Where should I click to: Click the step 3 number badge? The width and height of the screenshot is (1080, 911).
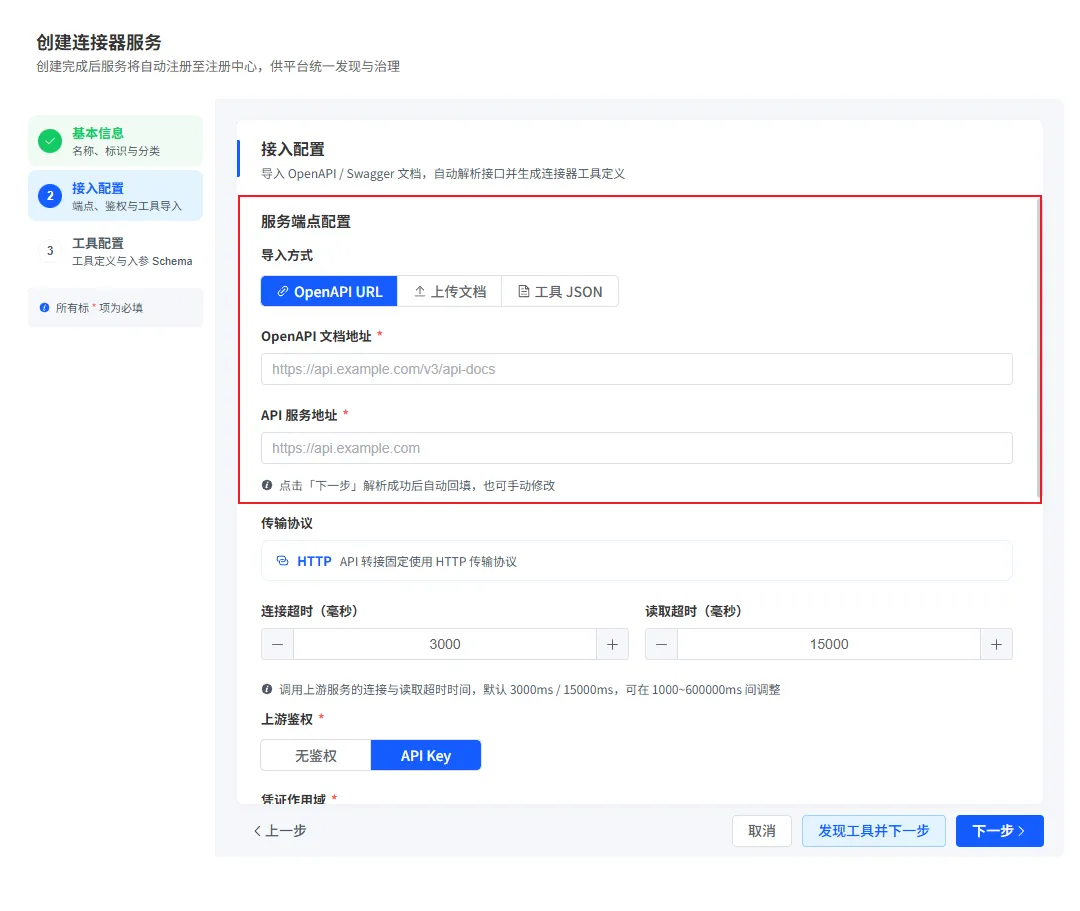[50, 251]
